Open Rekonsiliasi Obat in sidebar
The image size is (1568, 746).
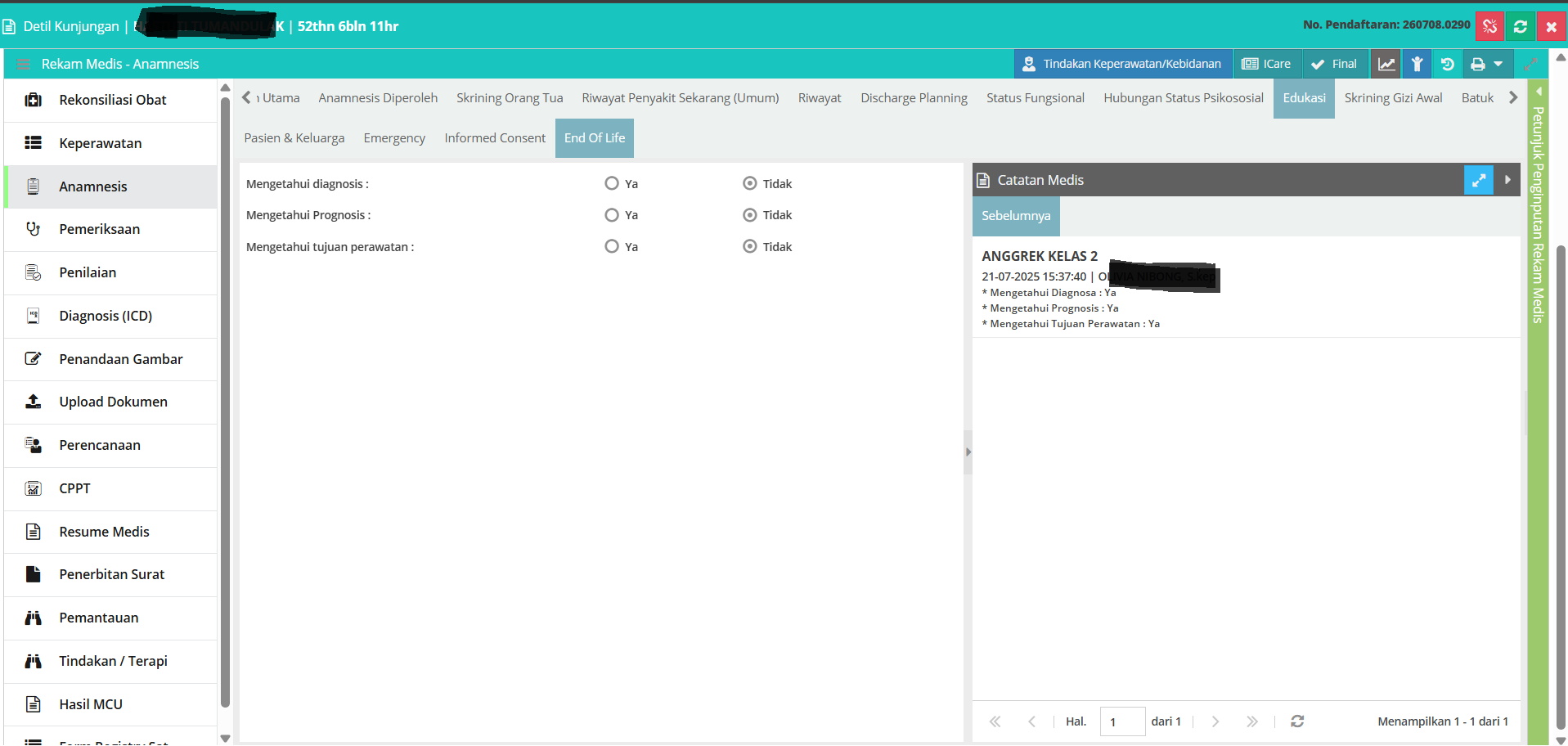110,100
